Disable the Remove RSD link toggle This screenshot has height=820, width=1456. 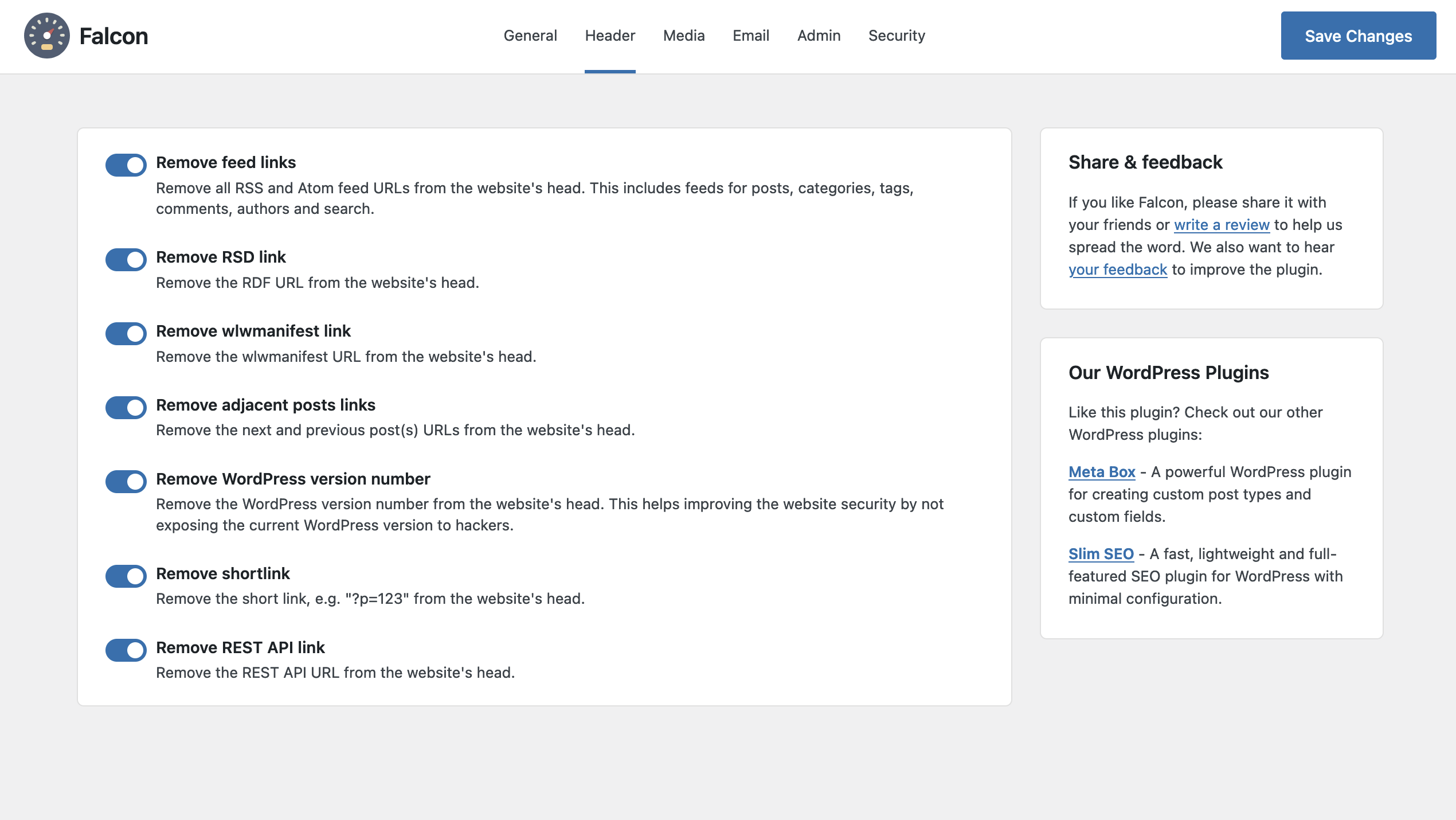coord(126,260)
